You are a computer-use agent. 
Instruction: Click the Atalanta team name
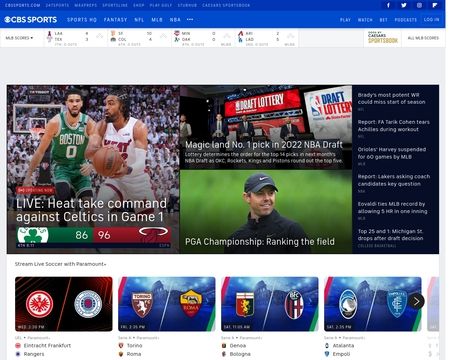(343, 346)
